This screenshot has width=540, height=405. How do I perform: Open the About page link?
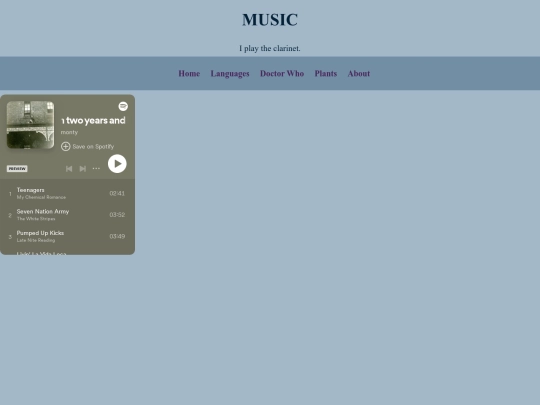(359, 73)
